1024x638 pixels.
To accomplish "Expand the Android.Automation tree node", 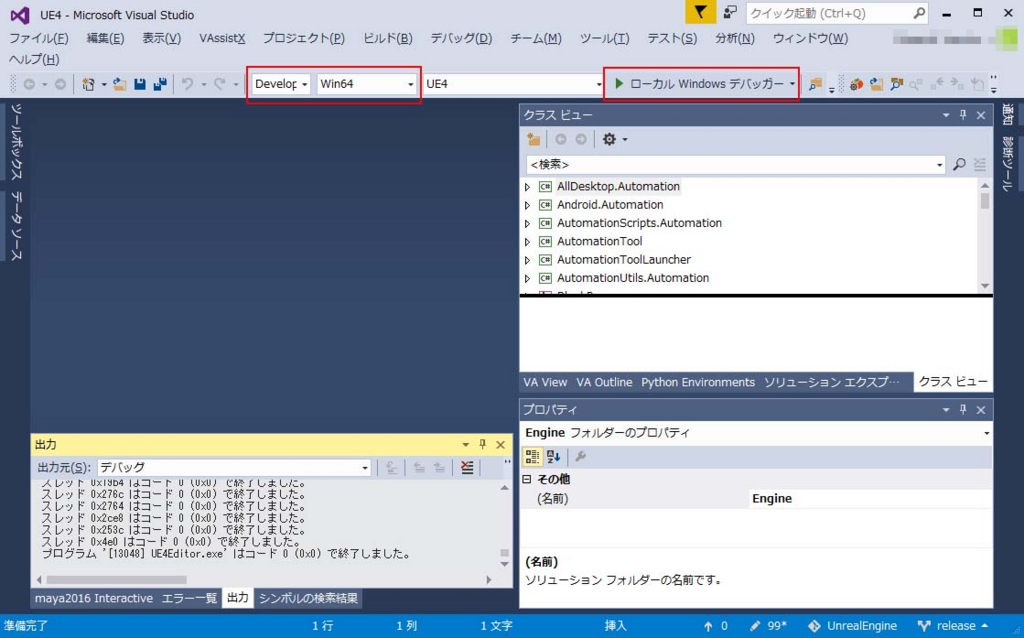I will pos(528,205).
